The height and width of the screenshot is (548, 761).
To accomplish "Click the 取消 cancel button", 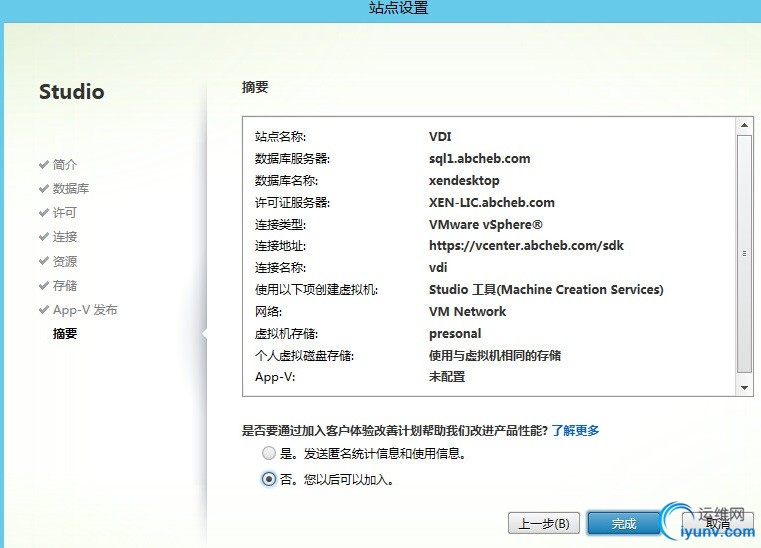I will coord(718,524).
